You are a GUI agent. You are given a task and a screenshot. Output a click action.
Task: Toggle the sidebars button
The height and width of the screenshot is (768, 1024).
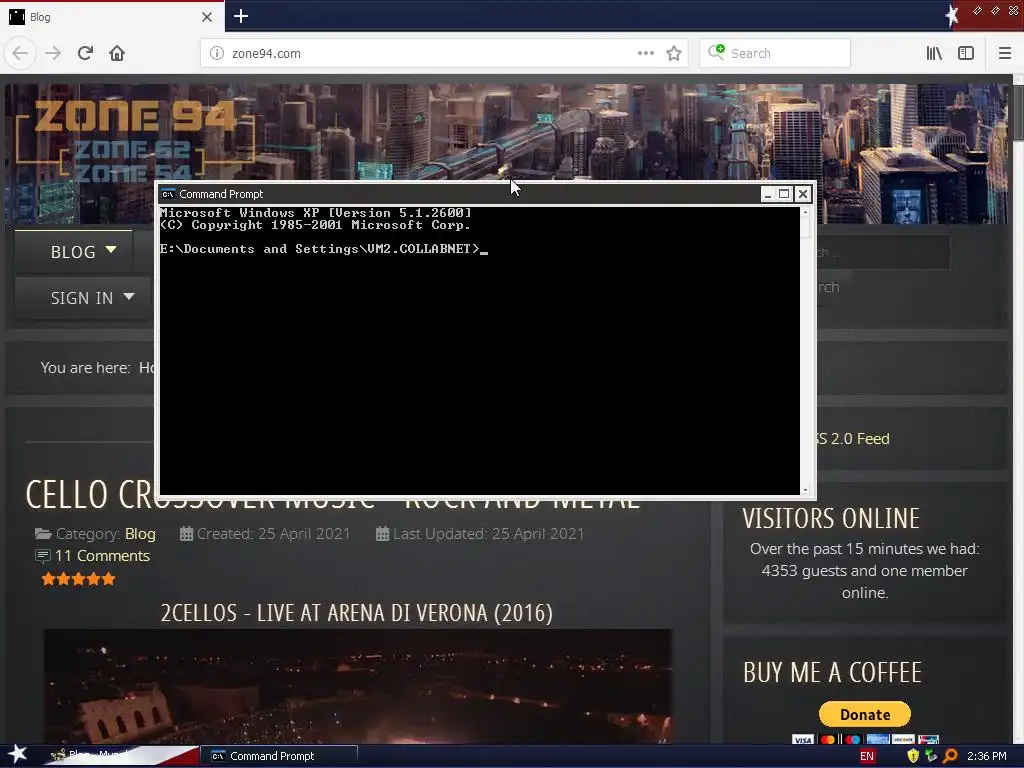tap(966, 53)
